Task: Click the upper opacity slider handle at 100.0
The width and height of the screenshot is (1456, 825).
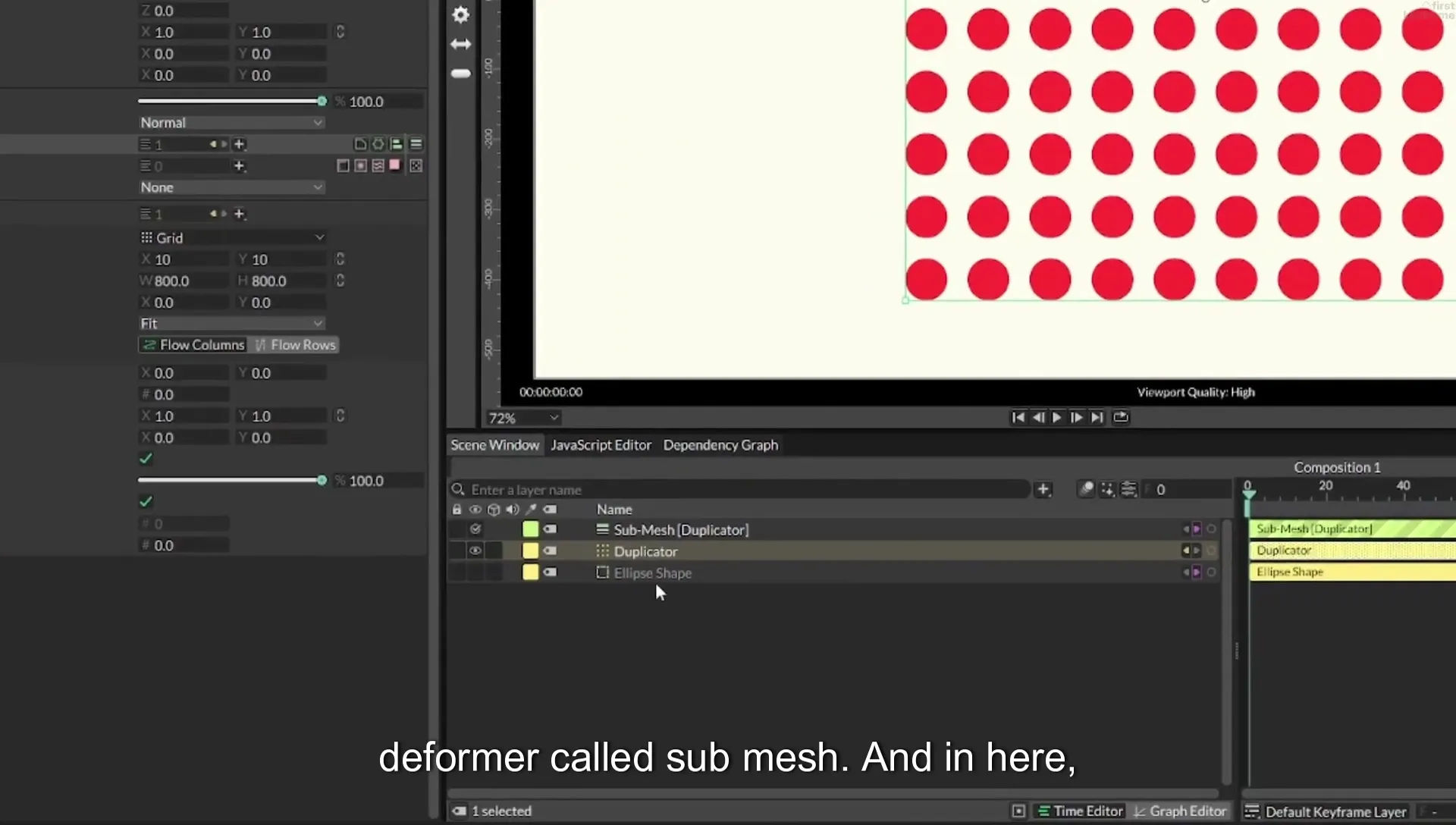Action: (322, 101)
